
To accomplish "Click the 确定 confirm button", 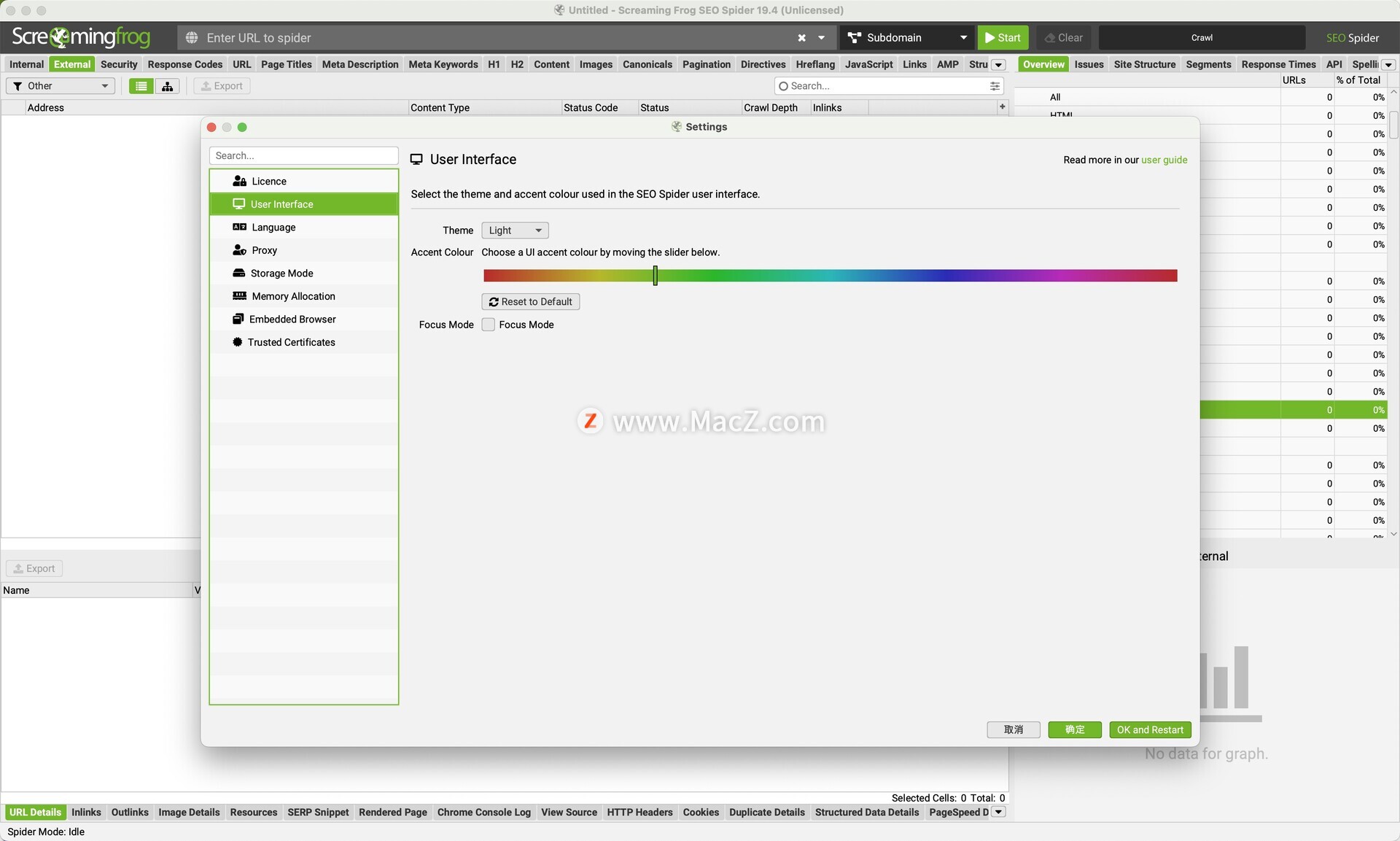I will 1075,729.
